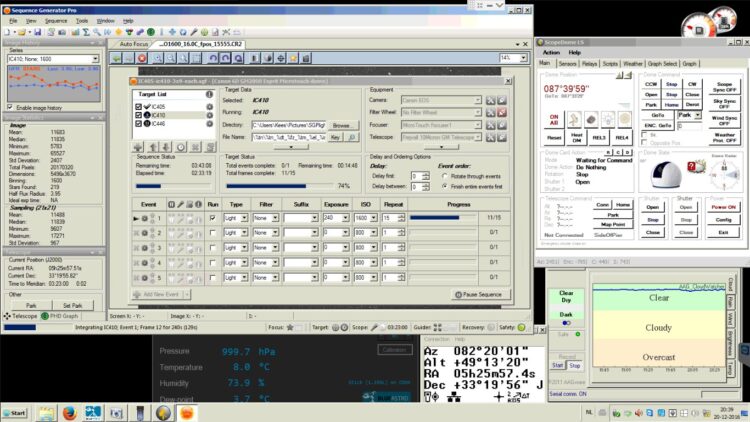Click the Browse button for directory
The image size is (750, 422).
(342, 125)
